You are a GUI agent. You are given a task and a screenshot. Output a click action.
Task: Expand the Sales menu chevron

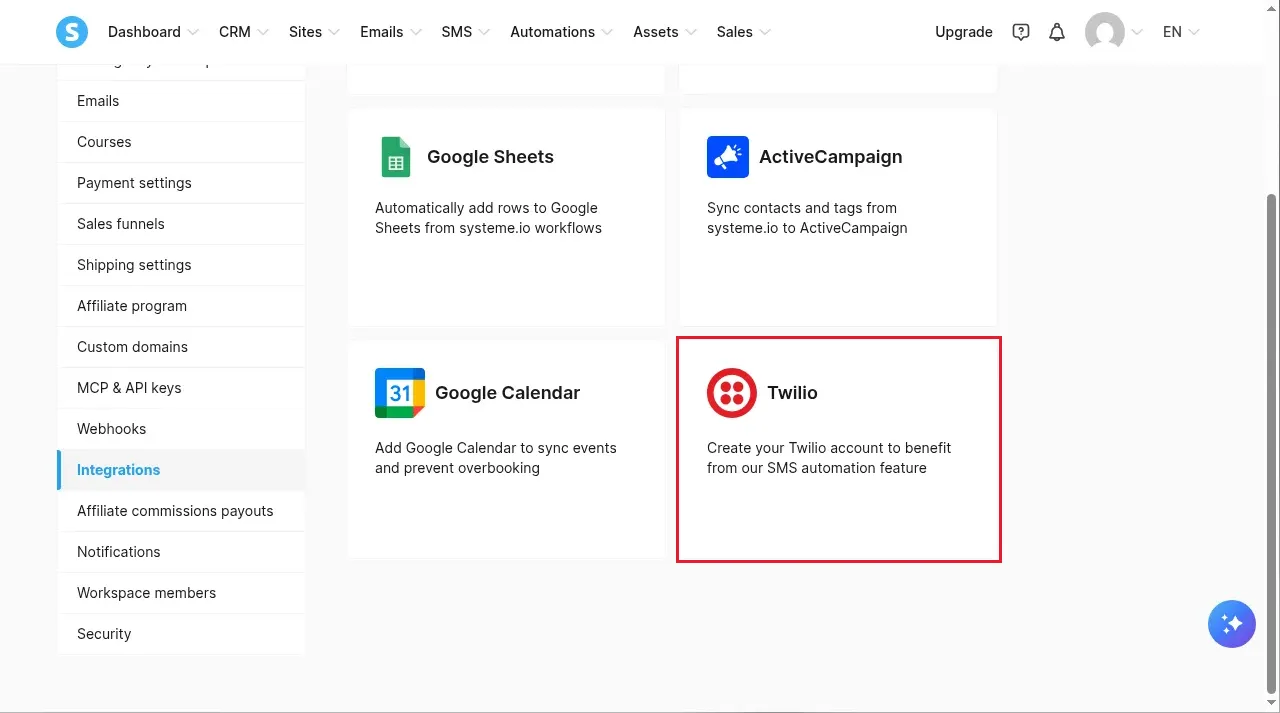pos(765,32)
